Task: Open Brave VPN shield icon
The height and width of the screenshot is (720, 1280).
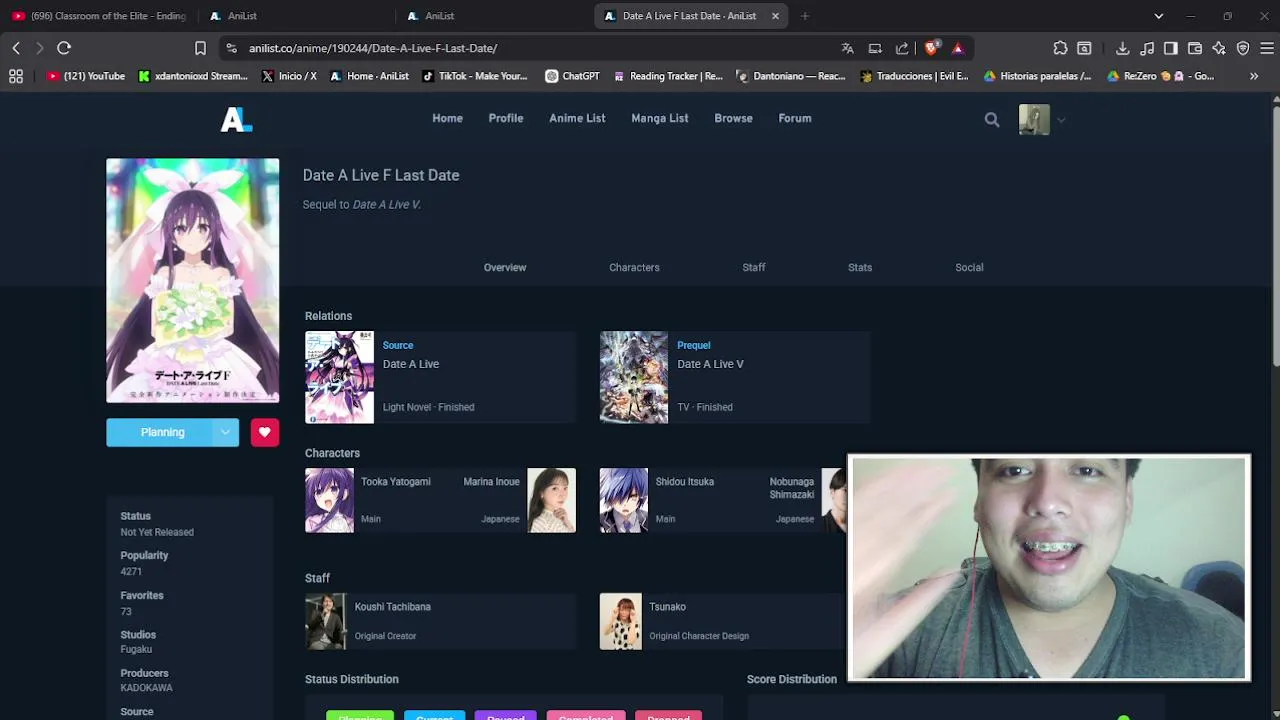Action: coord(1243,48)
